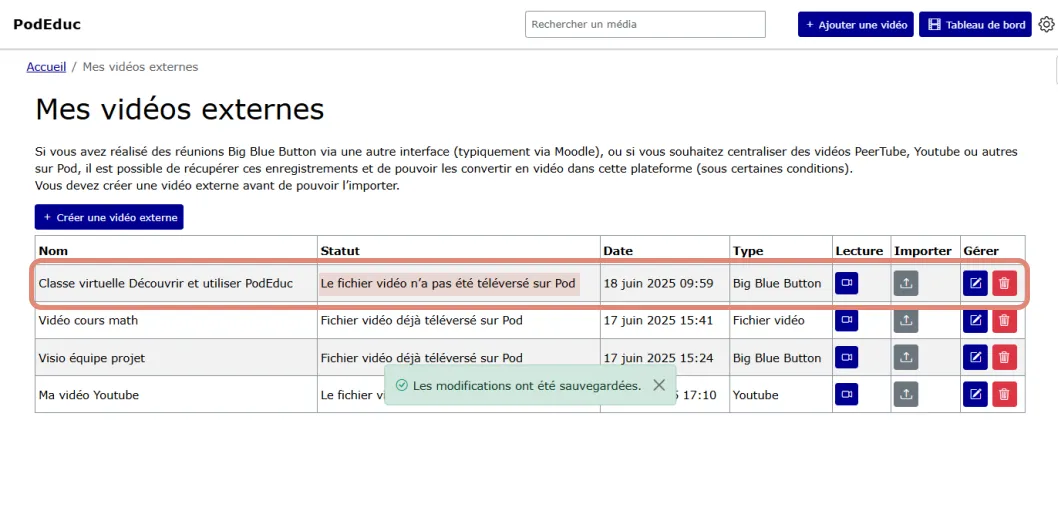Select the Ma vidéo Youtube name cell
Viewport: 1058px width, 520px height.
(x=176, y=395)
